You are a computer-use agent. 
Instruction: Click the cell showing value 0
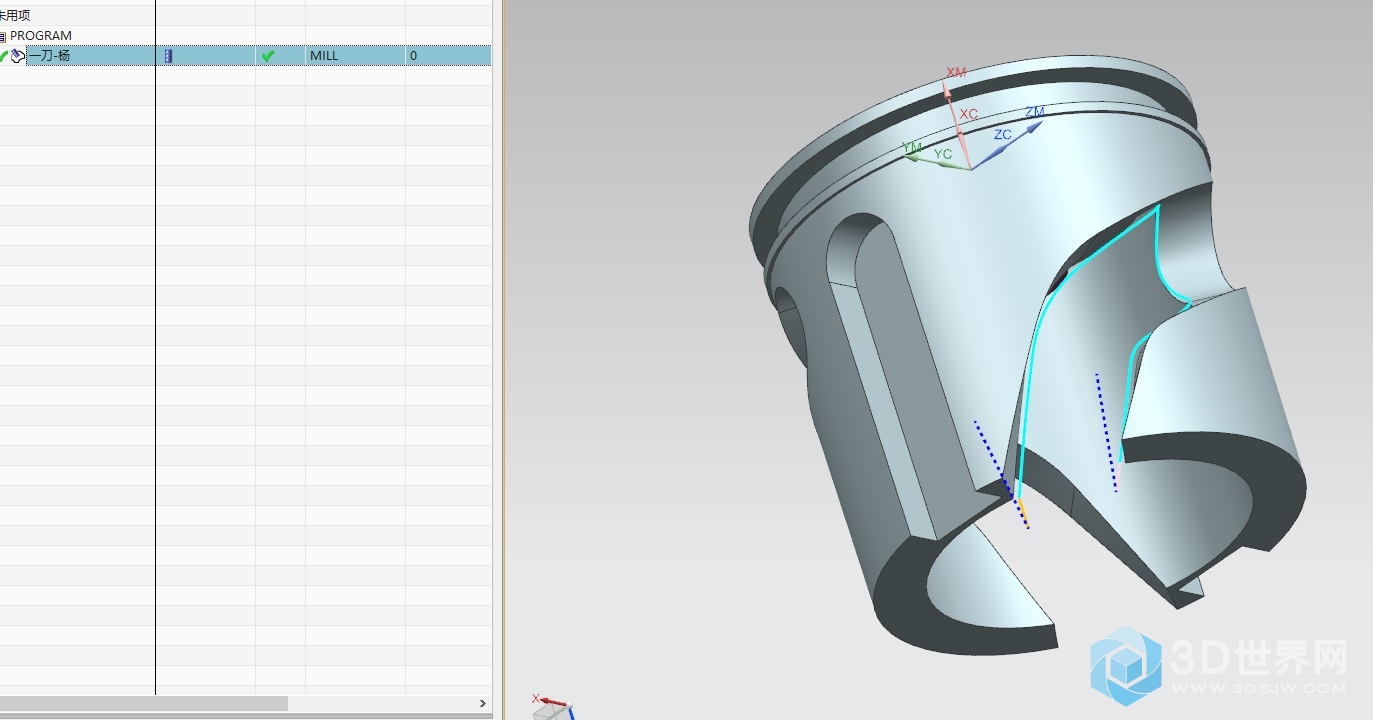(x=448, y=56)
